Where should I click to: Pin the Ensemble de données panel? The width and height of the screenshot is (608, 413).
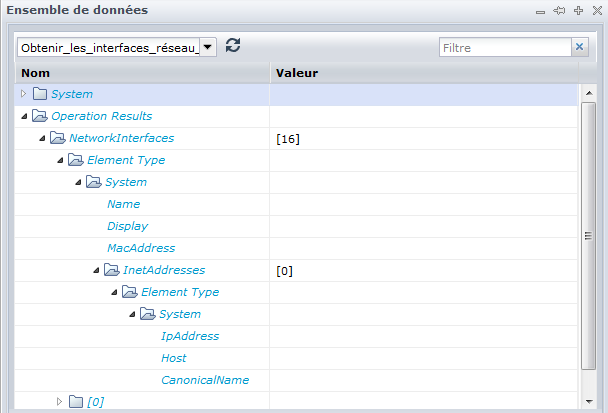559,11
